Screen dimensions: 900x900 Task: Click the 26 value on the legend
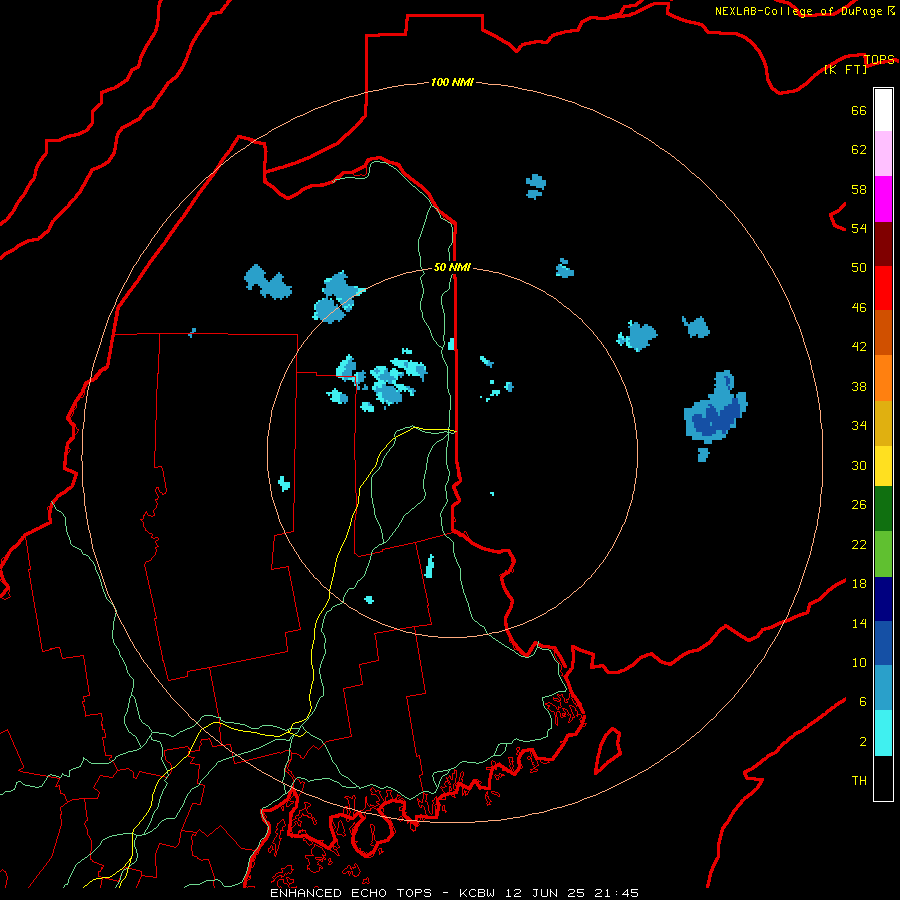tap(859, 505)
